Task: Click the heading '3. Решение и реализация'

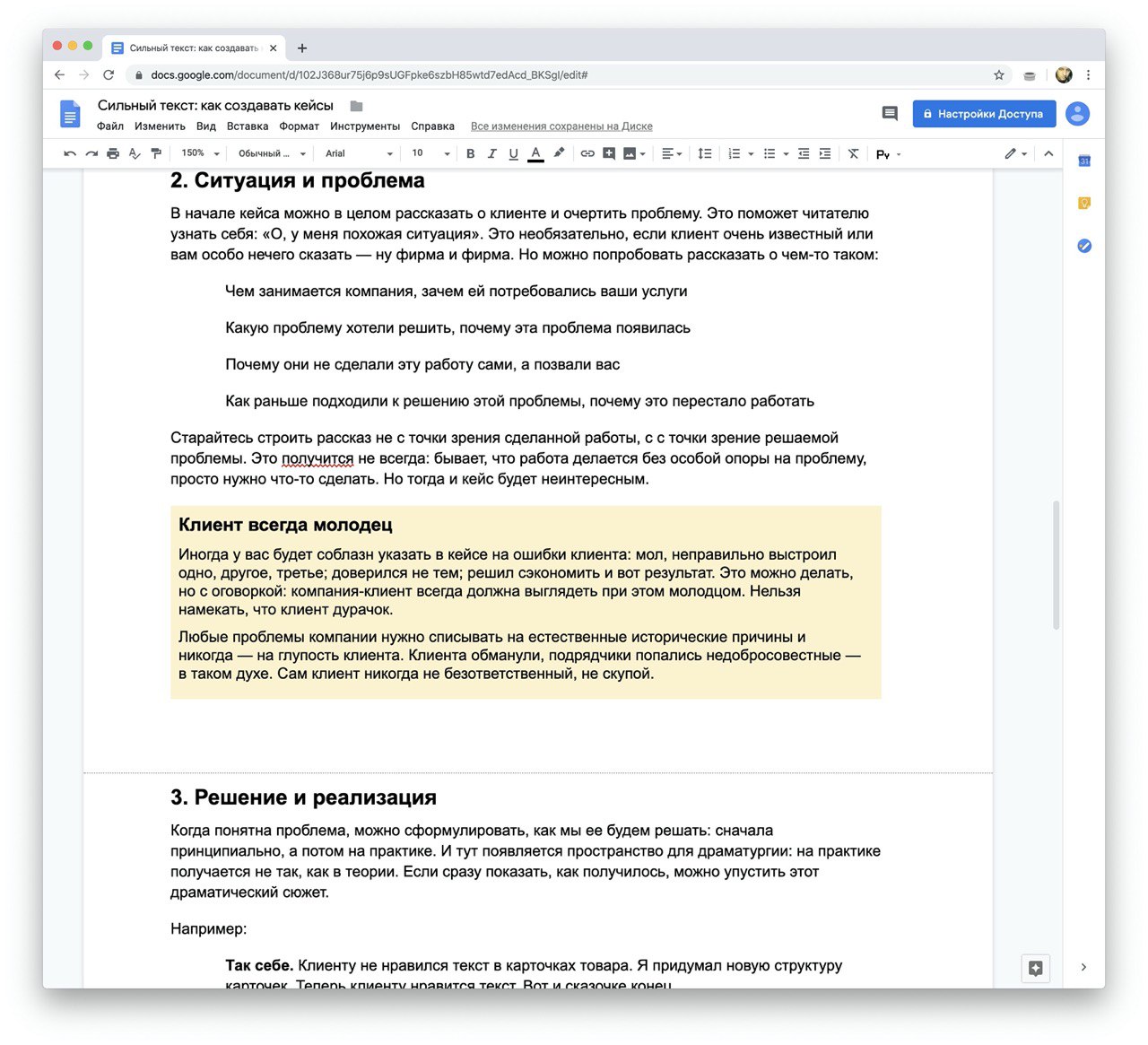Action: pos(303,797)
